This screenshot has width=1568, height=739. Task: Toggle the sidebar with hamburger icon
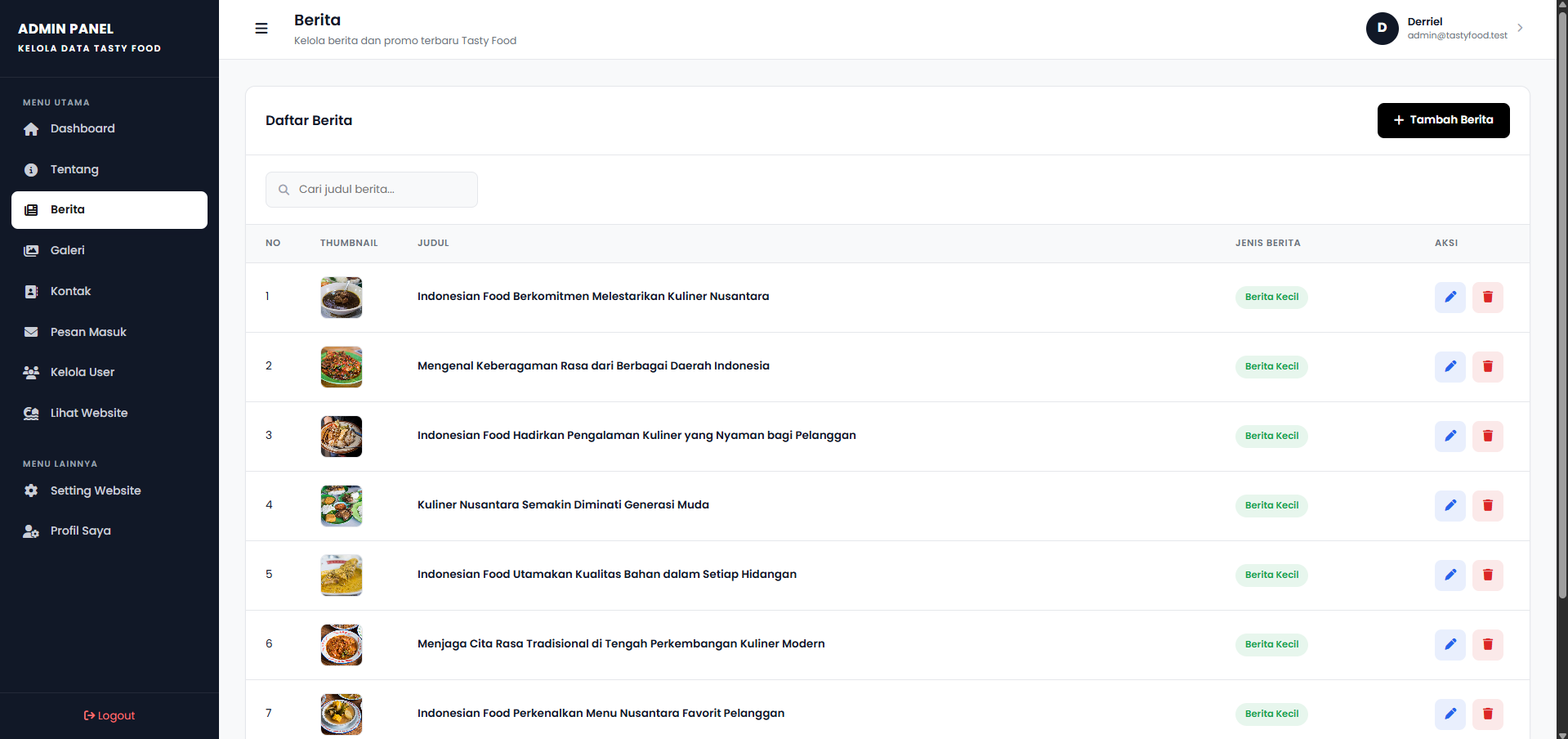(261, 29)
